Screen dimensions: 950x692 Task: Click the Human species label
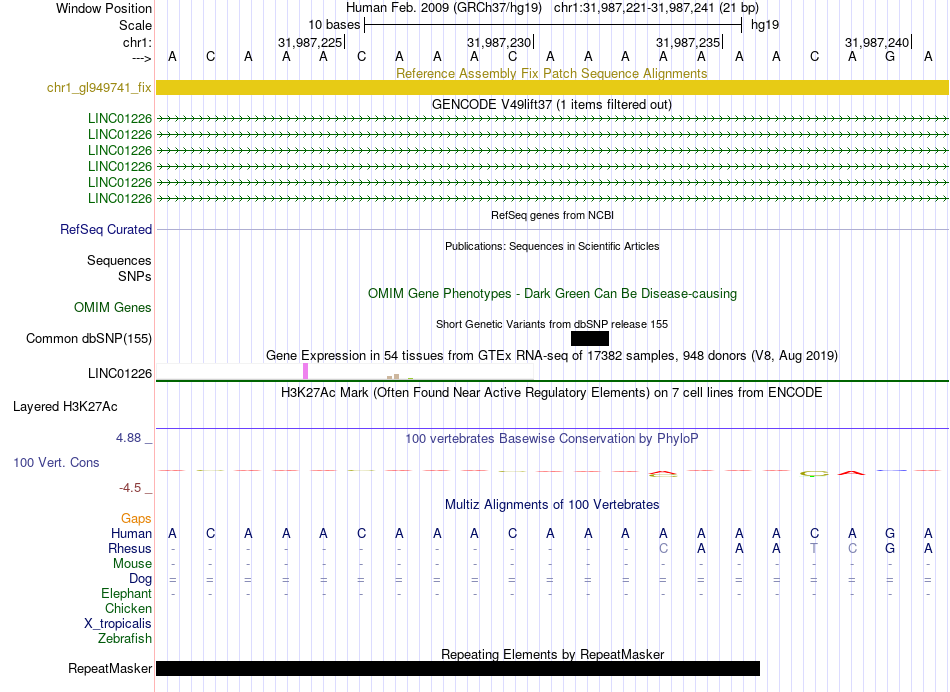[131, 533]
